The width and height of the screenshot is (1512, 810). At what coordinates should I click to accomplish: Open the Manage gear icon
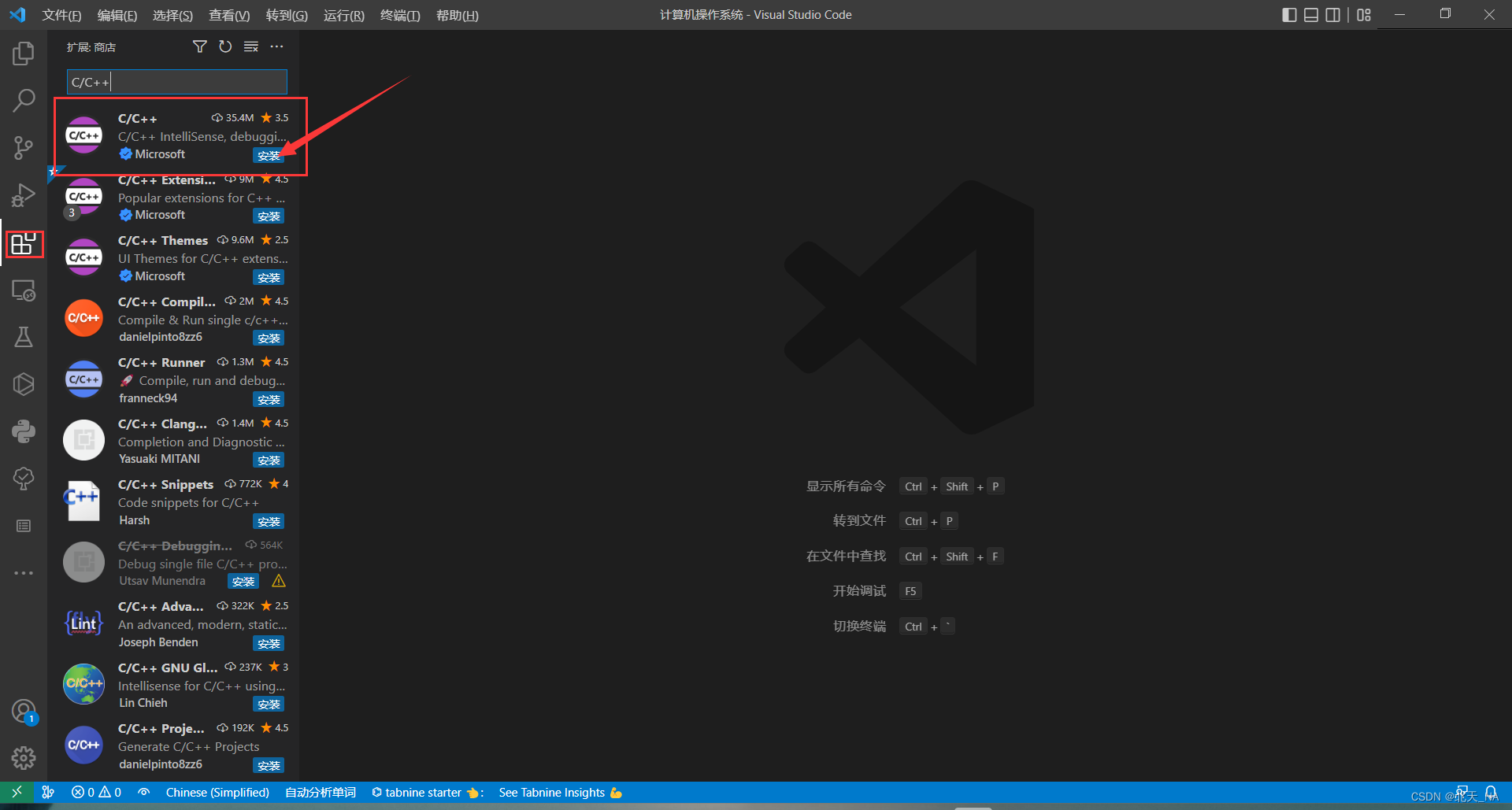pos(24,758)
